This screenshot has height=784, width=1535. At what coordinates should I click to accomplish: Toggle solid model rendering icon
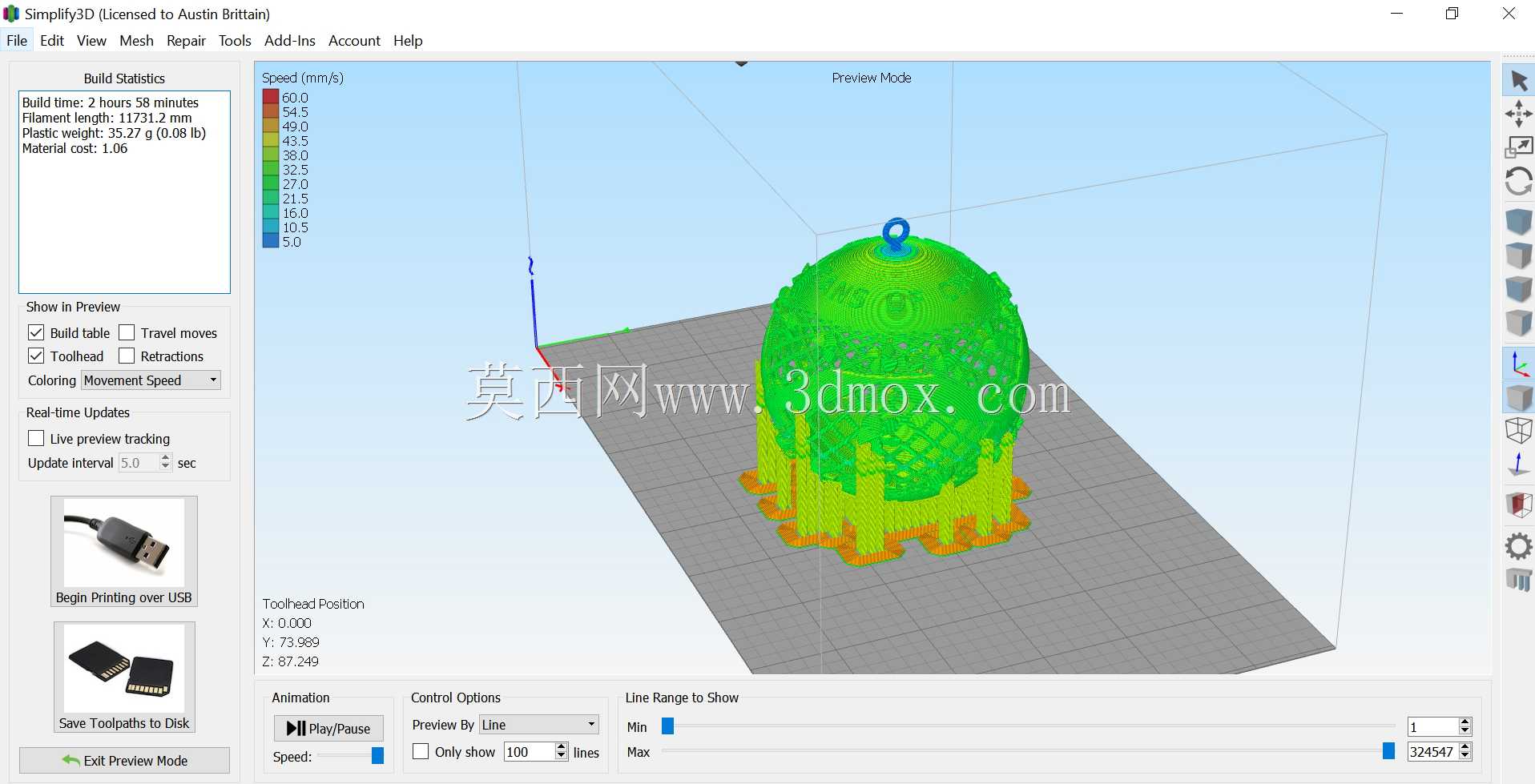pos(1518,397)
